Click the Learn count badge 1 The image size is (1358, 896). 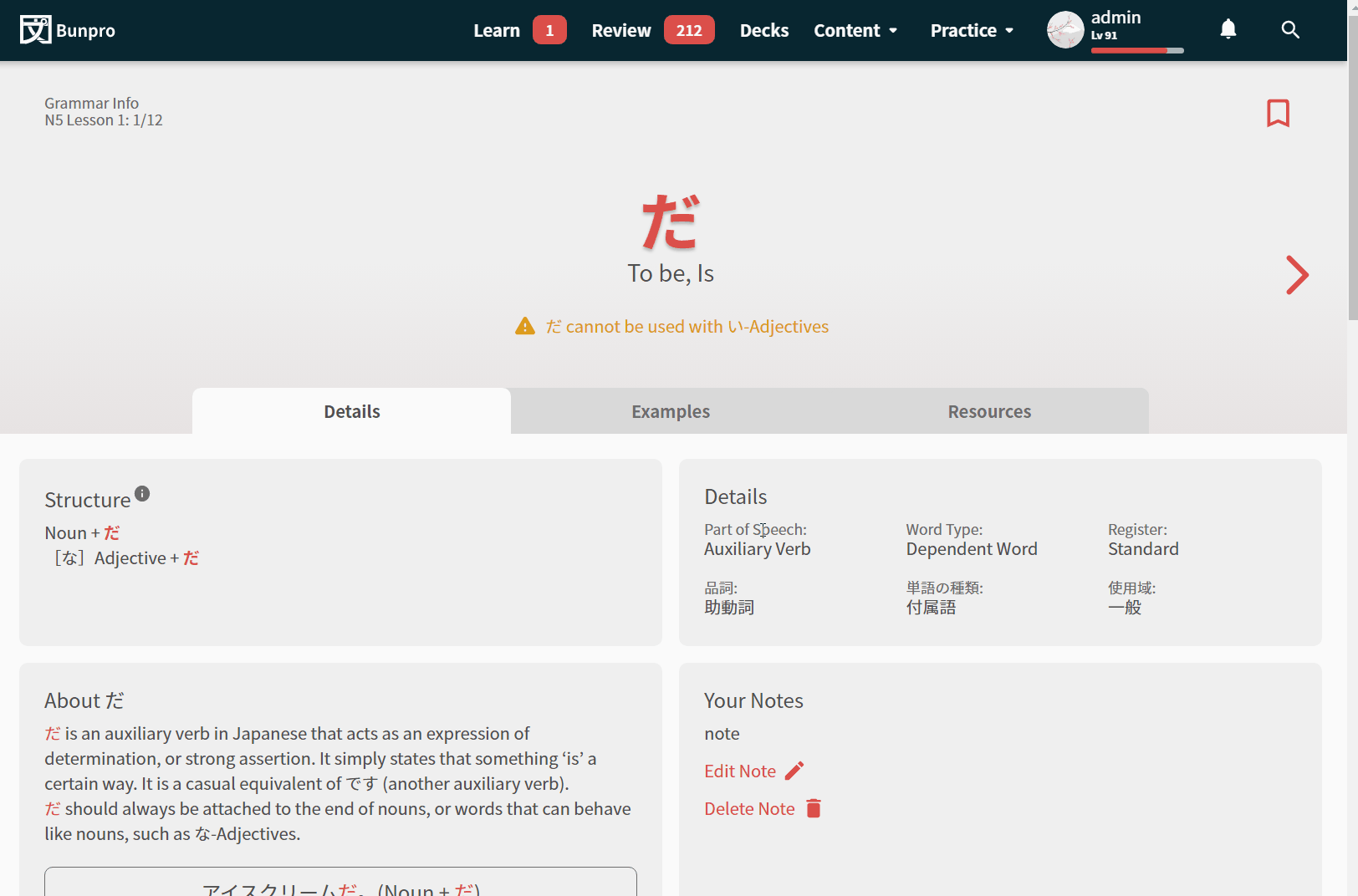point(549,30)
